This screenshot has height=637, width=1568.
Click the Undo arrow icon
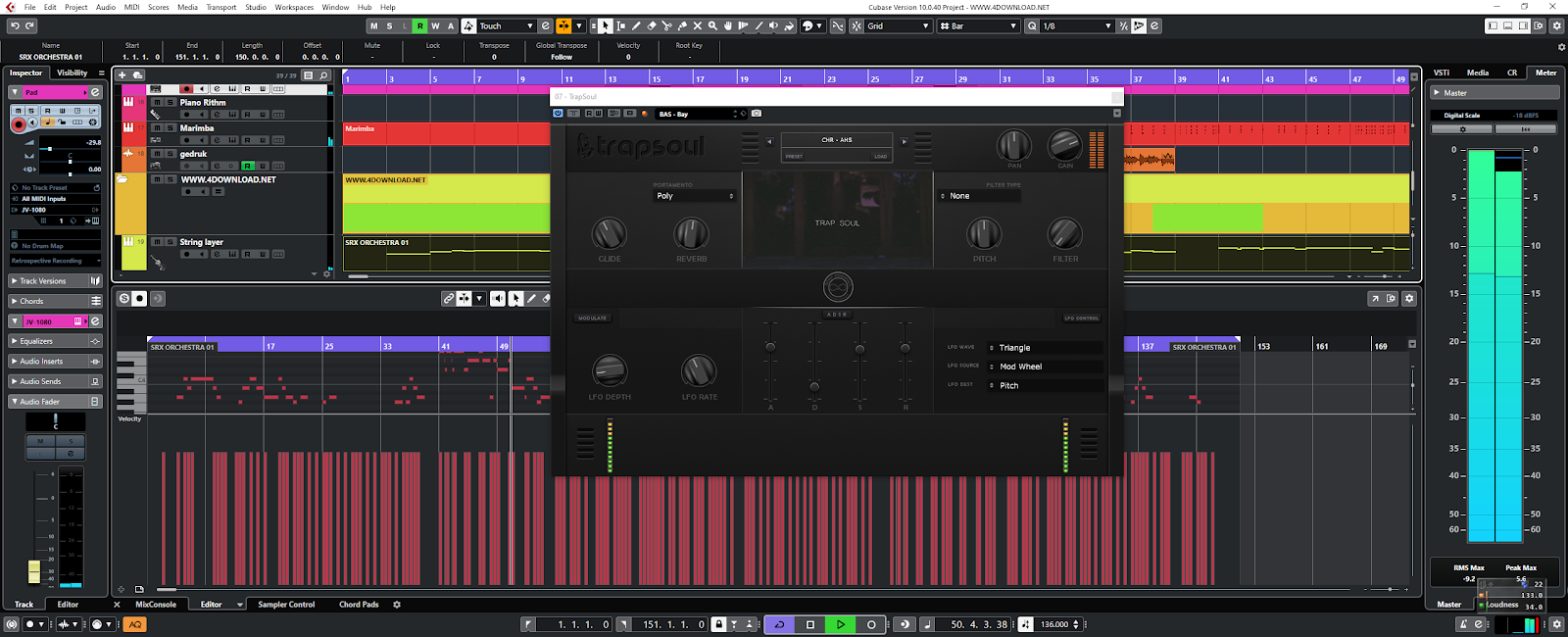(x=15, y=25)
